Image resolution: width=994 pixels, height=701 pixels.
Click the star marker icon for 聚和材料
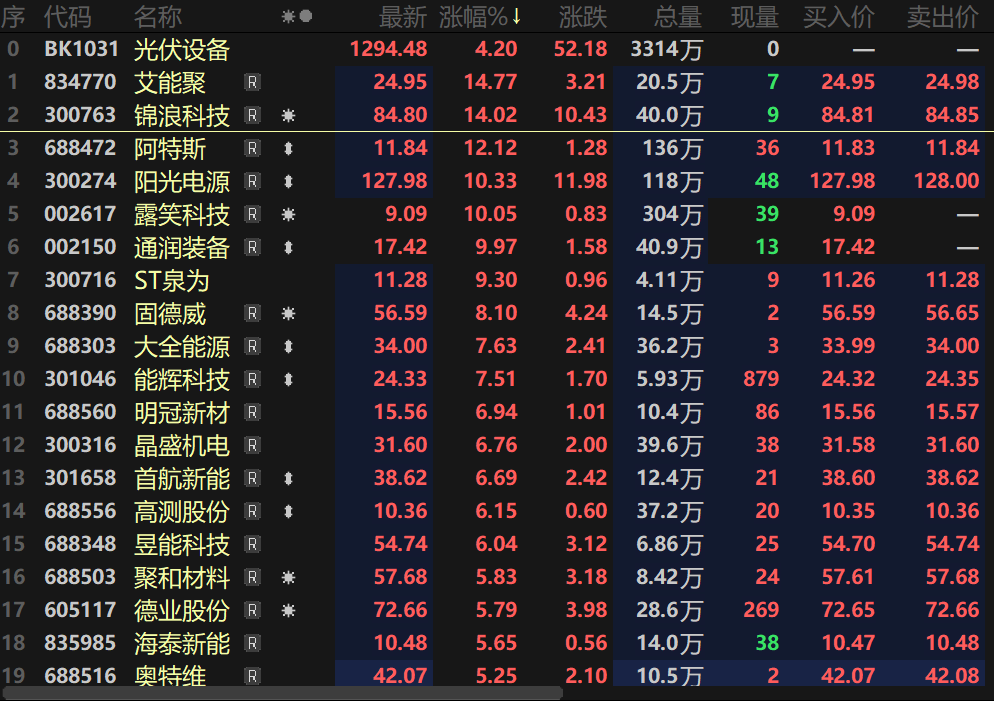click(288, 577)
